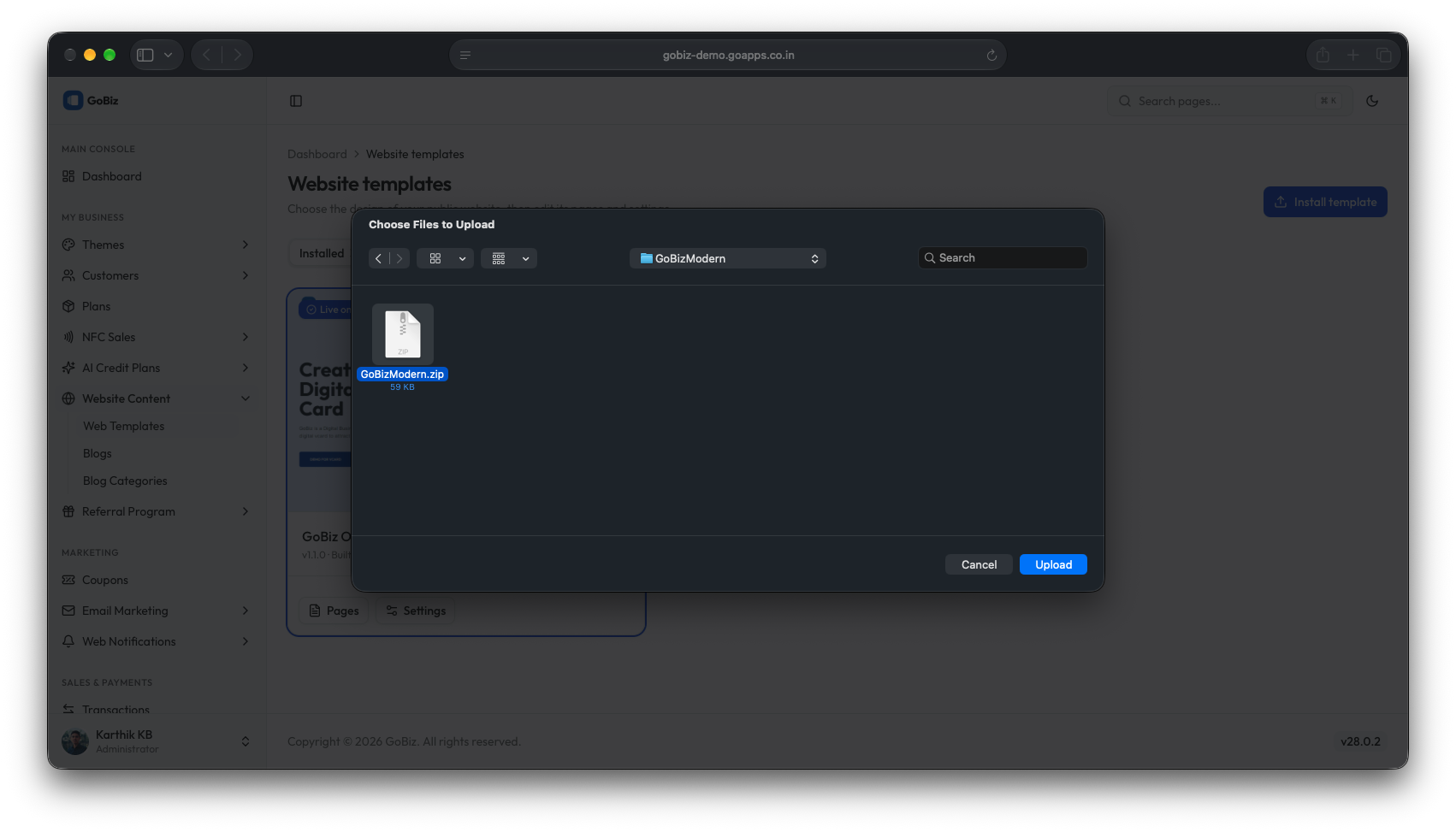Click the Web Notifications bell icon
The width and height of the screenshot is (1456, 832).
[68, 641]
